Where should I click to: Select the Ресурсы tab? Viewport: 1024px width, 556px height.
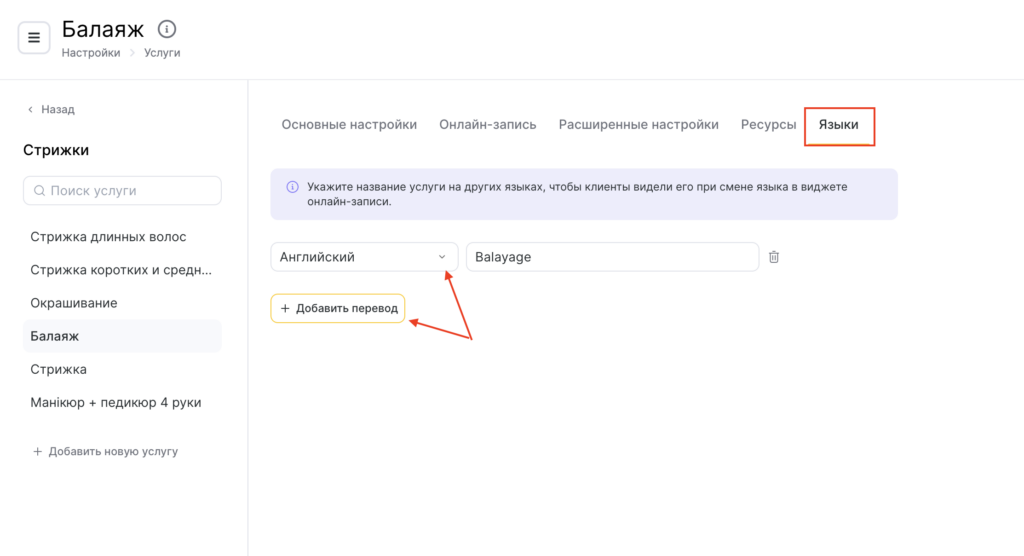point(768,125)
